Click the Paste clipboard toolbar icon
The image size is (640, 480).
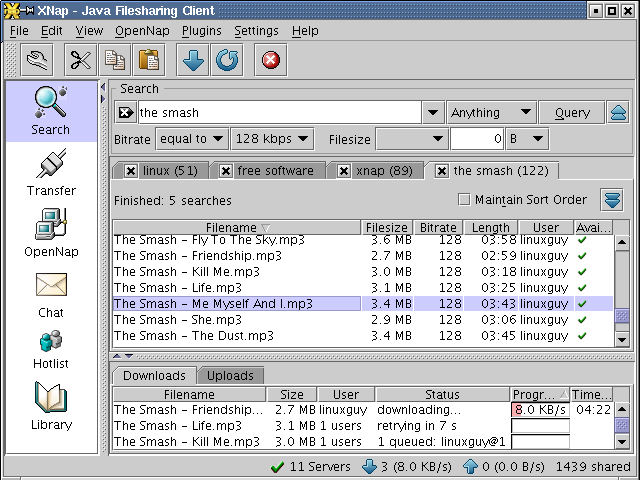point(149,60)
